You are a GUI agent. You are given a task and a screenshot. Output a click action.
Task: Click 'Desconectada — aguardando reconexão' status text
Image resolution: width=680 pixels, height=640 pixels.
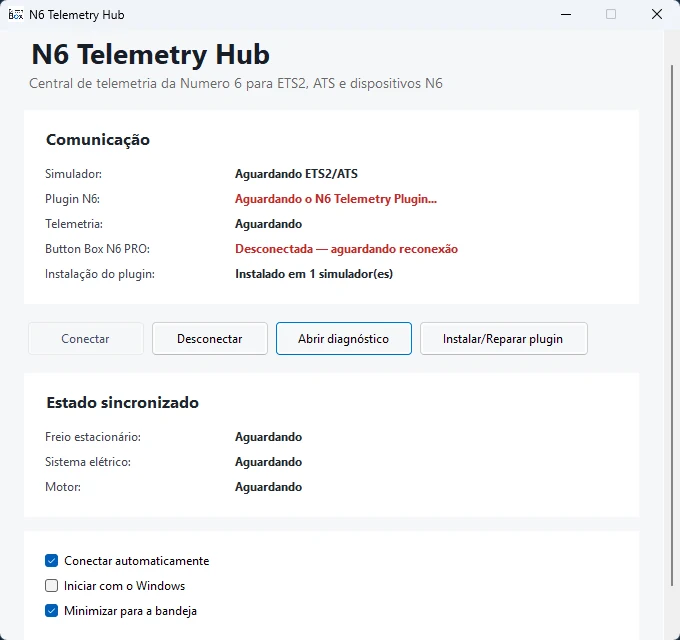(x=346, y=249)
